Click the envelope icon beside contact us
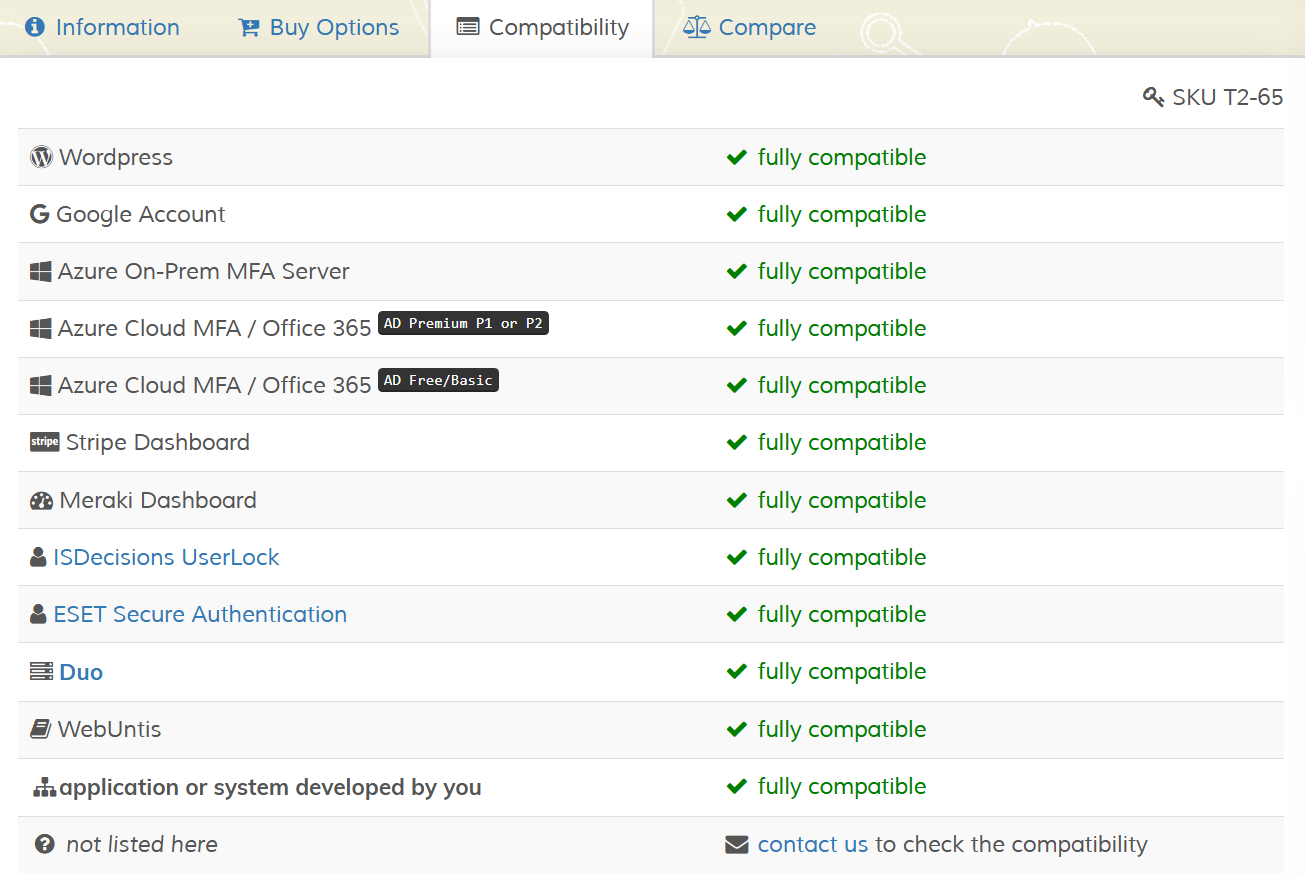1305x878 pixels. (737, 845)
